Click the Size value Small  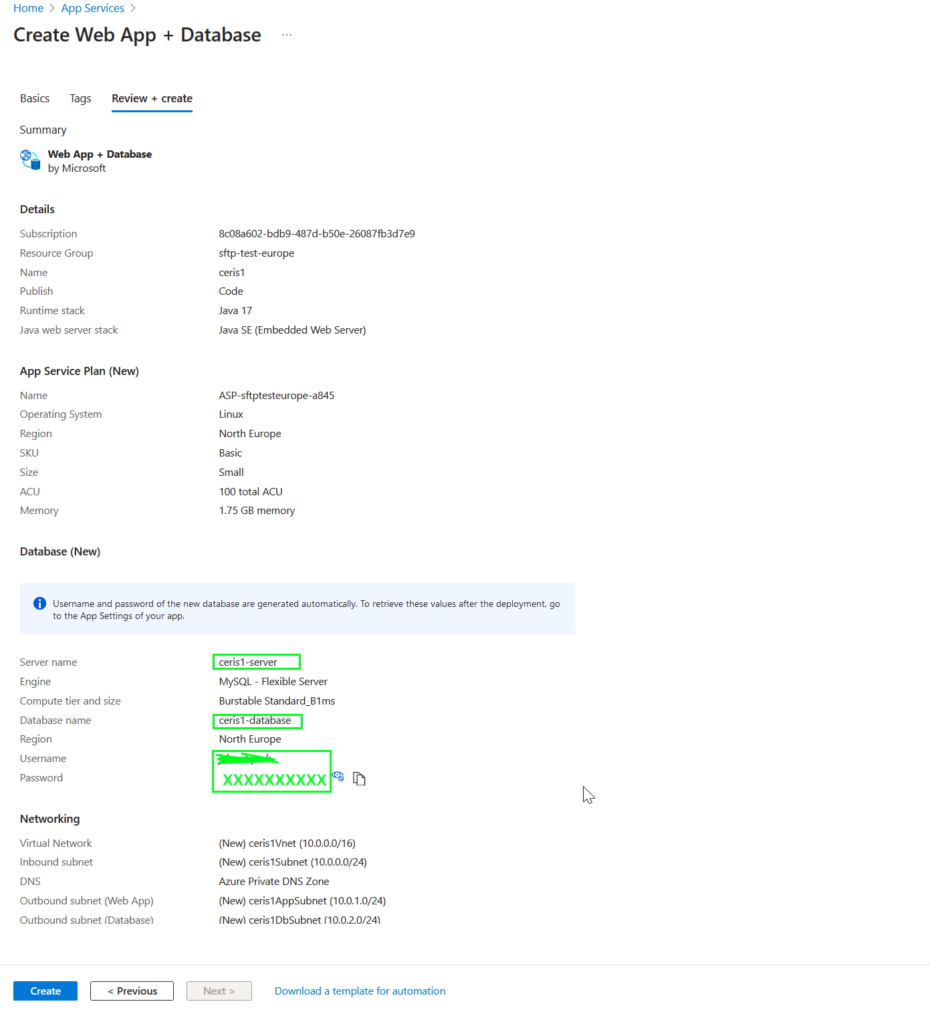231,473
